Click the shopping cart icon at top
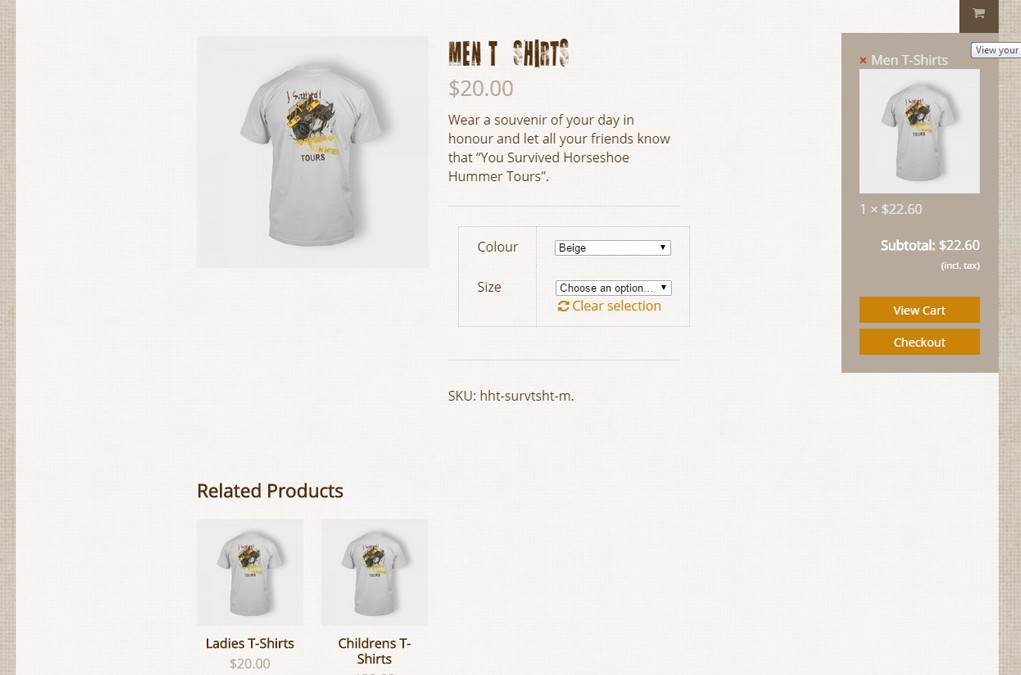Viewport: 1021px width, 675px height. pos(978,14)
